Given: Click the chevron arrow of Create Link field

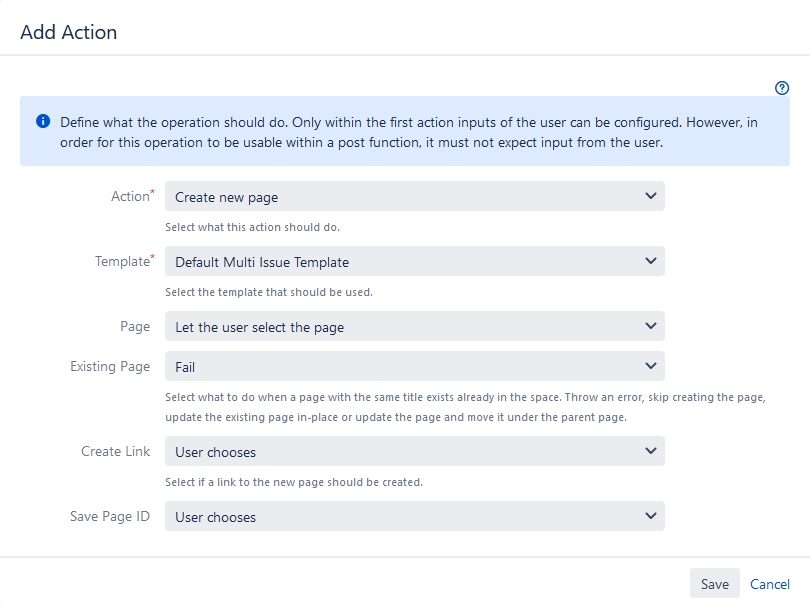Looking at the screenshot, I should point(651,450).
